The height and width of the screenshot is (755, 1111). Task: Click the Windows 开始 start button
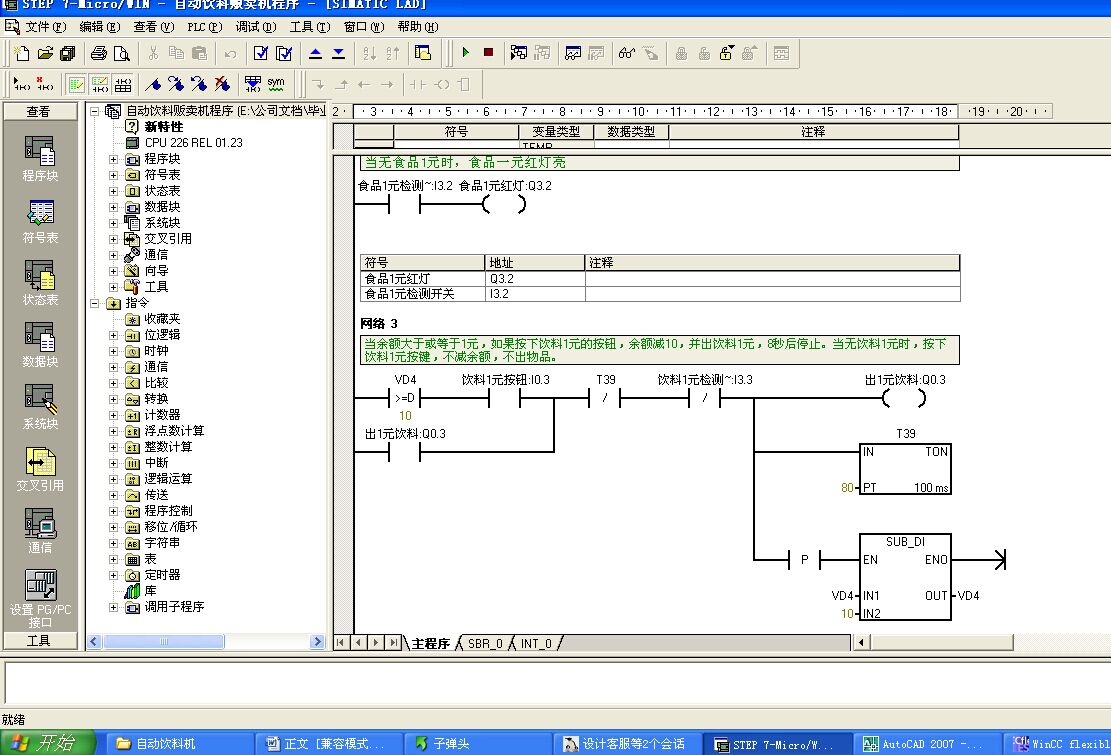(48, 743)
